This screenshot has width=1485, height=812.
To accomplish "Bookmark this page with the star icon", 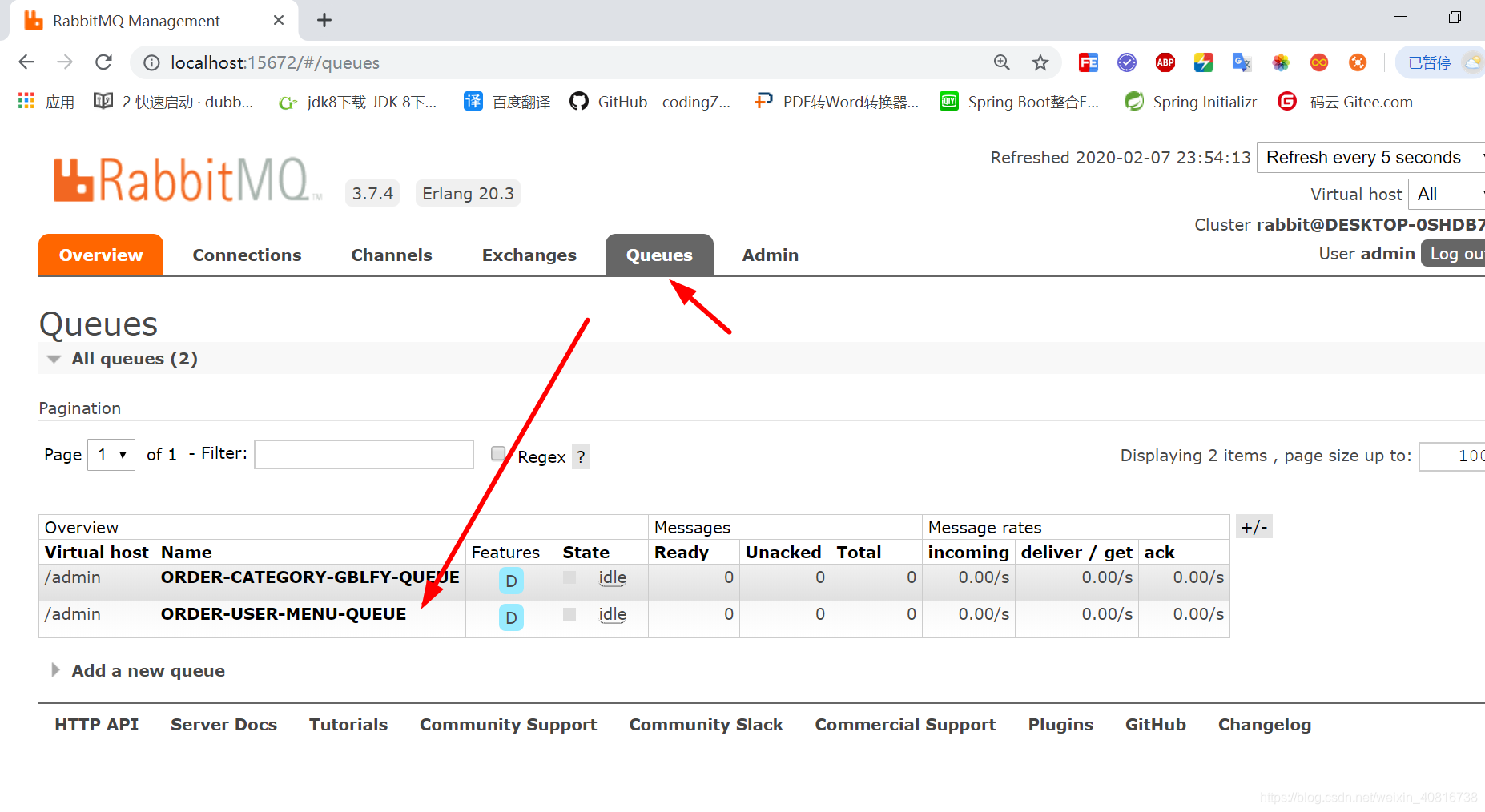I will click(x=1040, y=62).
